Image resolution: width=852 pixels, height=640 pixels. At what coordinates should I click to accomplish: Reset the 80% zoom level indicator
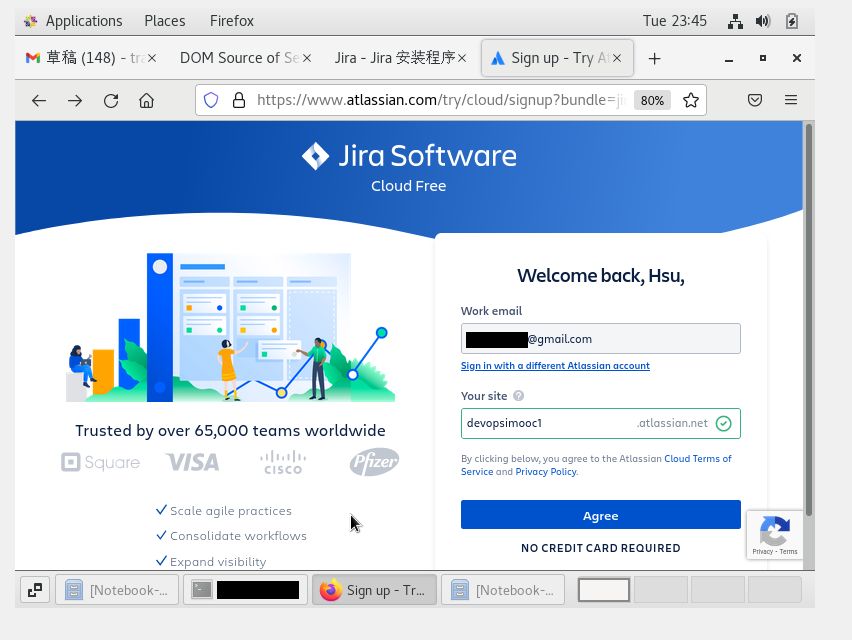pos(652,101)
